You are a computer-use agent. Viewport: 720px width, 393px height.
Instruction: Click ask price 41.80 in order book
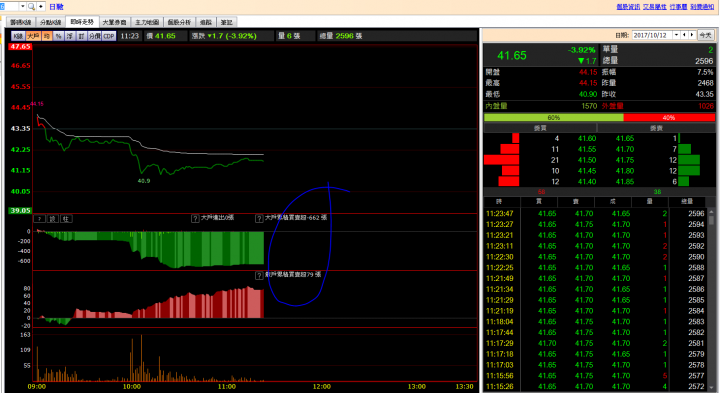624,171
